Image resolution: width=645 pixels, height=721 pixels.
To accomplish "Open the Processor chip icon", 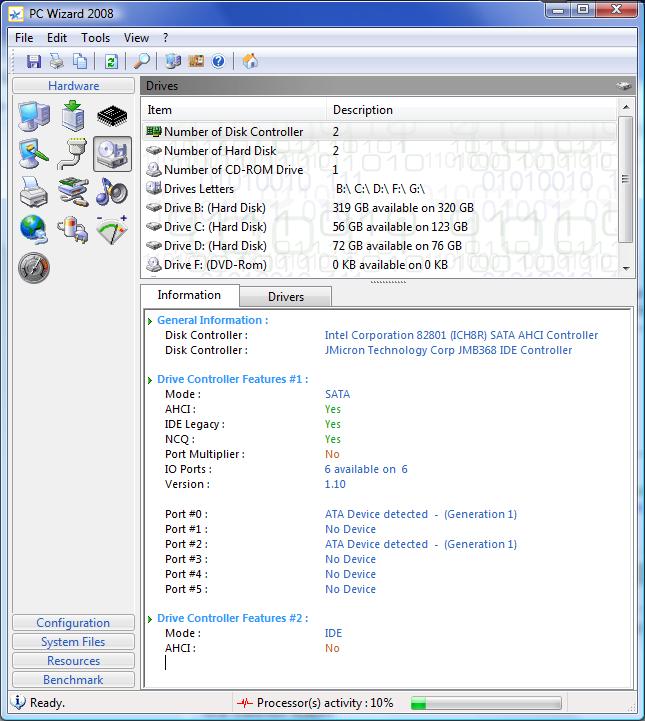I will pyautogui.click(x=112, y=116).
